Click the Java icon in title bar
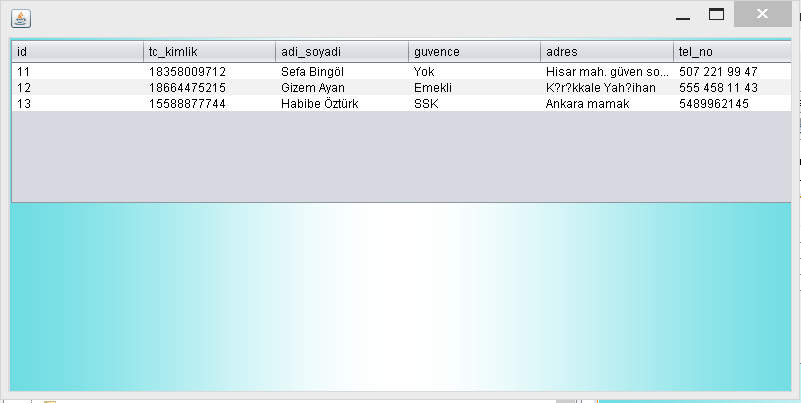 tap(20, 18)
